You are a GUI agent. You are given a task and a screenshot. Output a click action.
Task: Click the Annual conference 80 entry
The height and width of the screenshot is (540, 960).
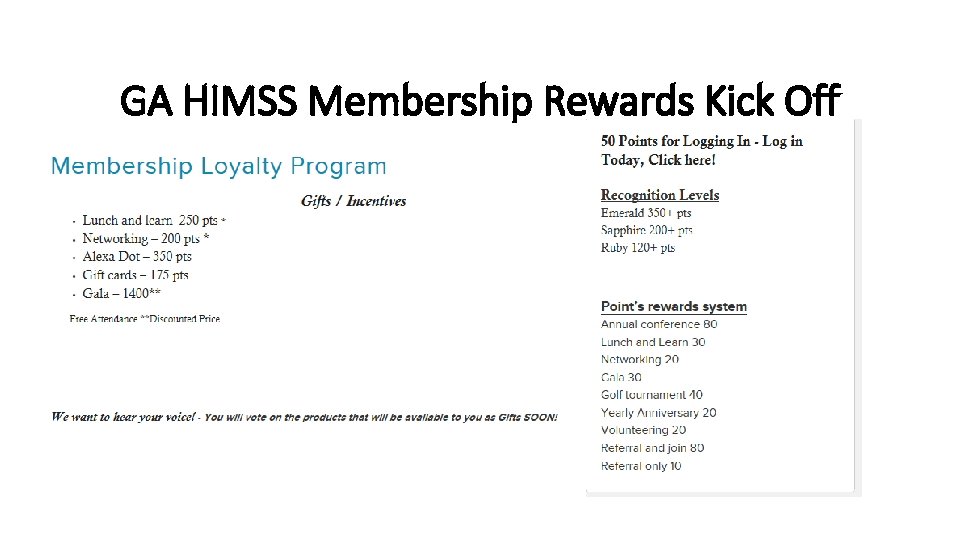pyautogui.click(x=659, y=324)
